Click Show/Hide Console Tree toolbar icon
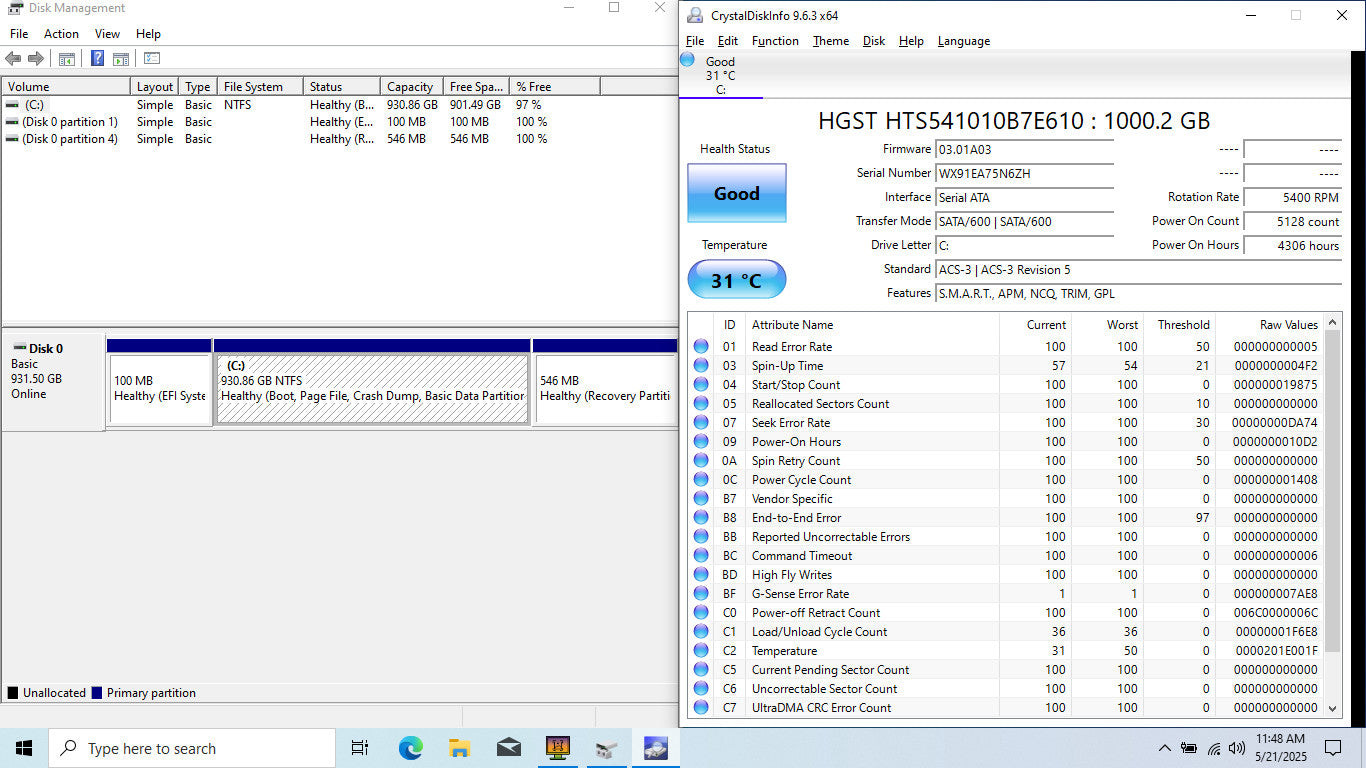1366x768 pixels. click(67, 59)
